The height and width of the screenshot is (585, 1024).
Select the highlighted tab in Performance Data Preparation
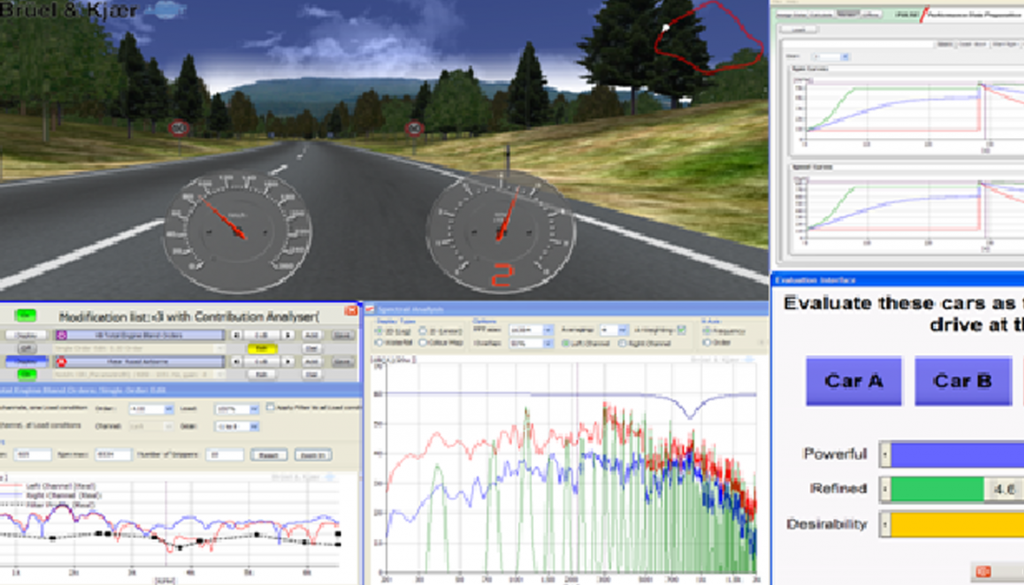(849, 12)
